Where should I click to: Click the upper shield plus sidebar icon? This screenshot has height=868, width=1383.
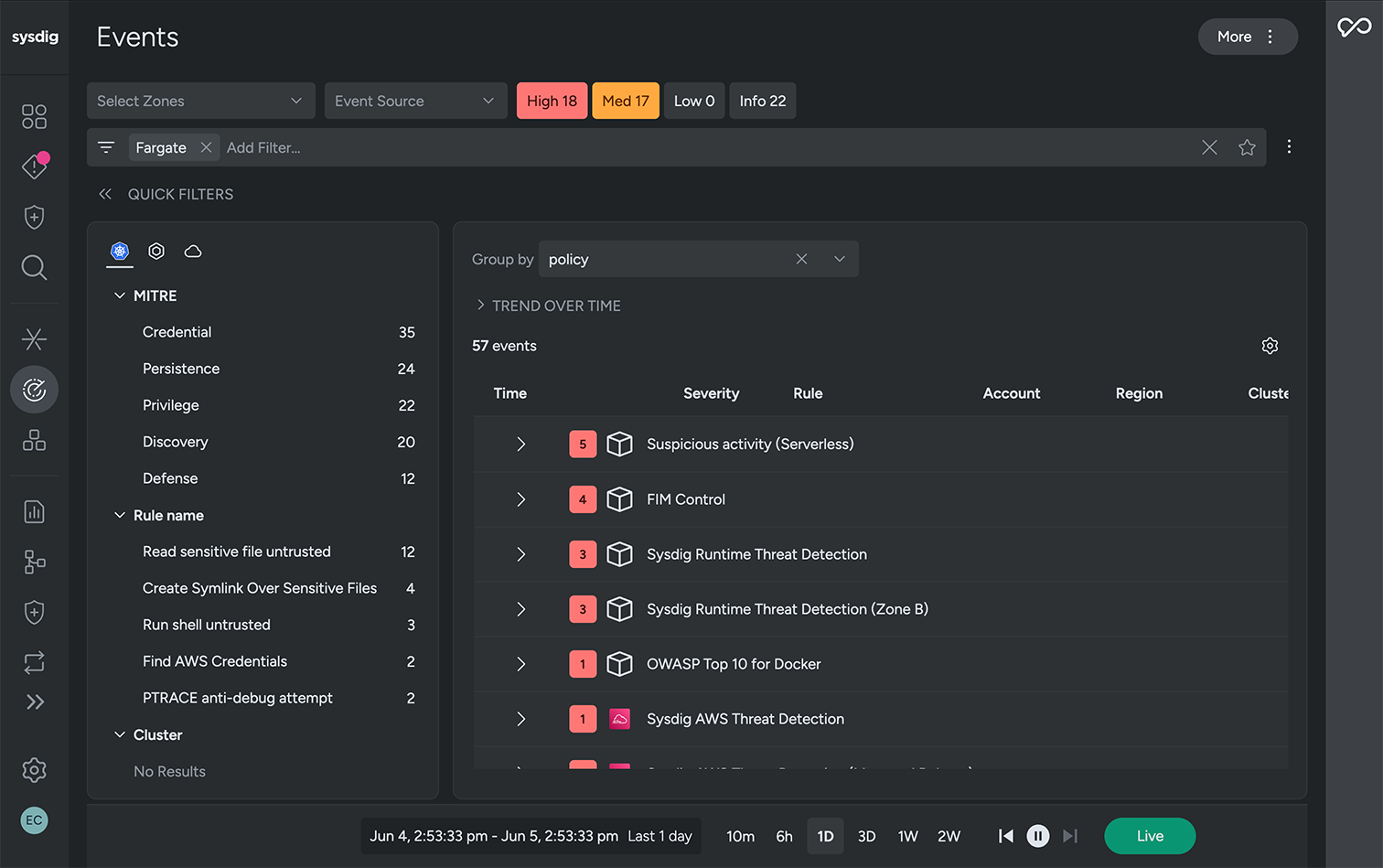point(34,217)
